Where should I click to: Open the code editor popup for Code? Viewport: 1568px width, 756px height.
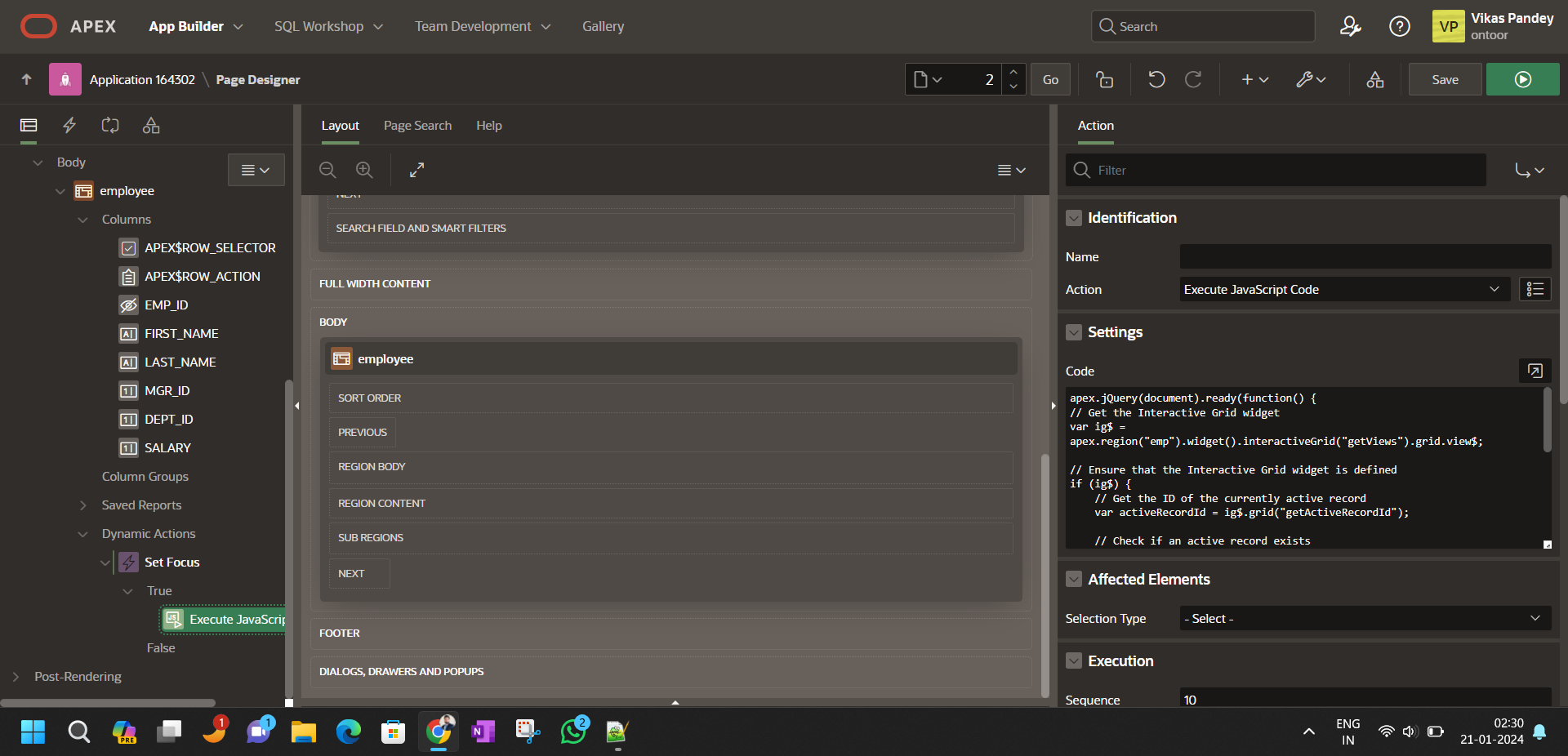[1535, 371]
